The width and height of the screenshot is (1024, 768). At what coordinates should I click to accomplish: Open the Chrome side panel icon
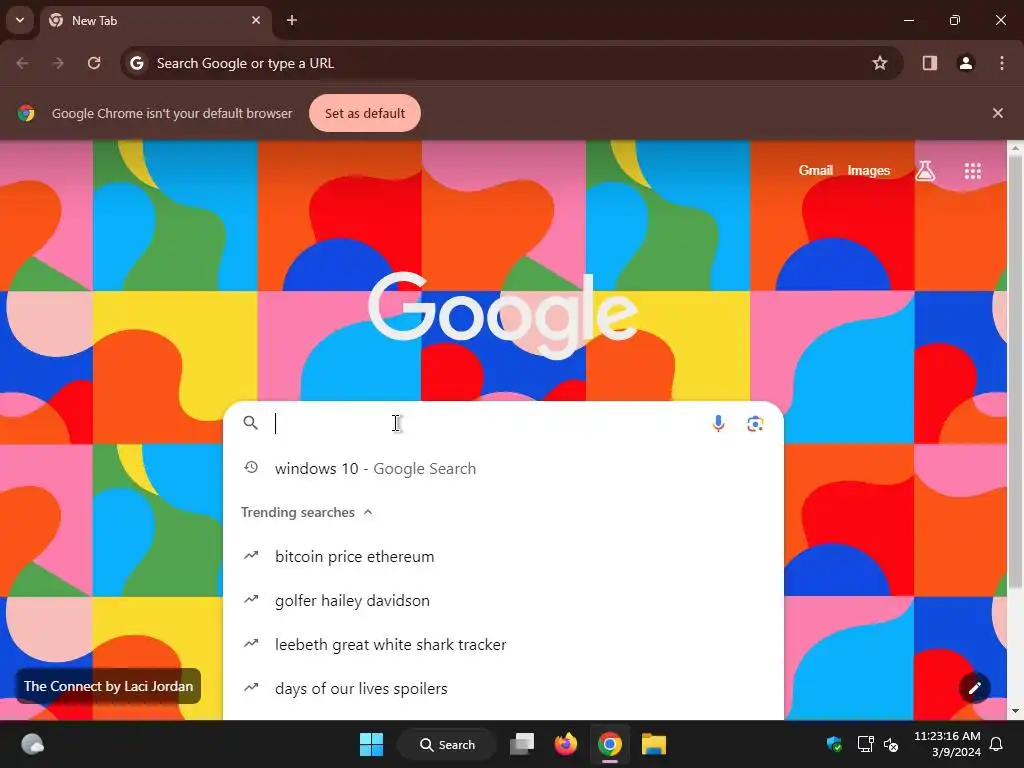tap(929, 63)
